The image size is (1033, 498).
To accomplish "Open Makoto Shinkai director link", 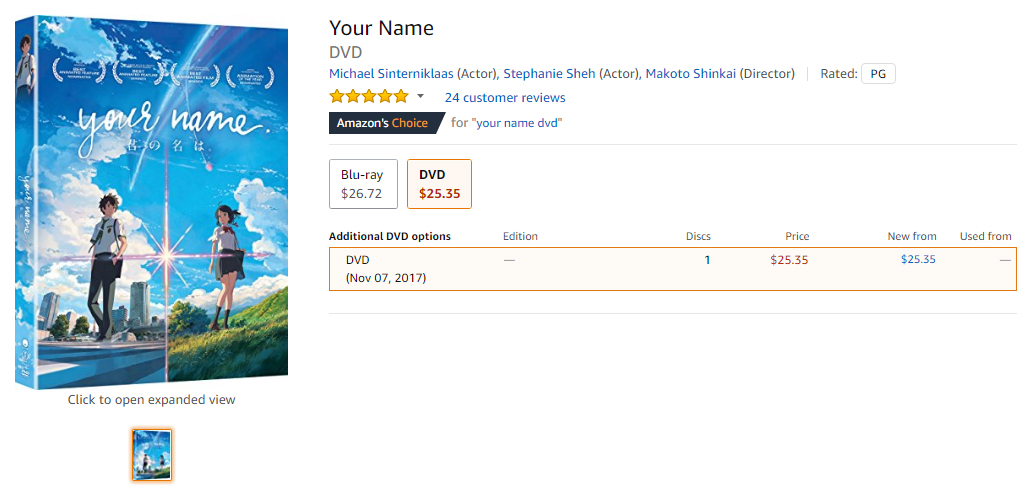I will pos(691,74).
